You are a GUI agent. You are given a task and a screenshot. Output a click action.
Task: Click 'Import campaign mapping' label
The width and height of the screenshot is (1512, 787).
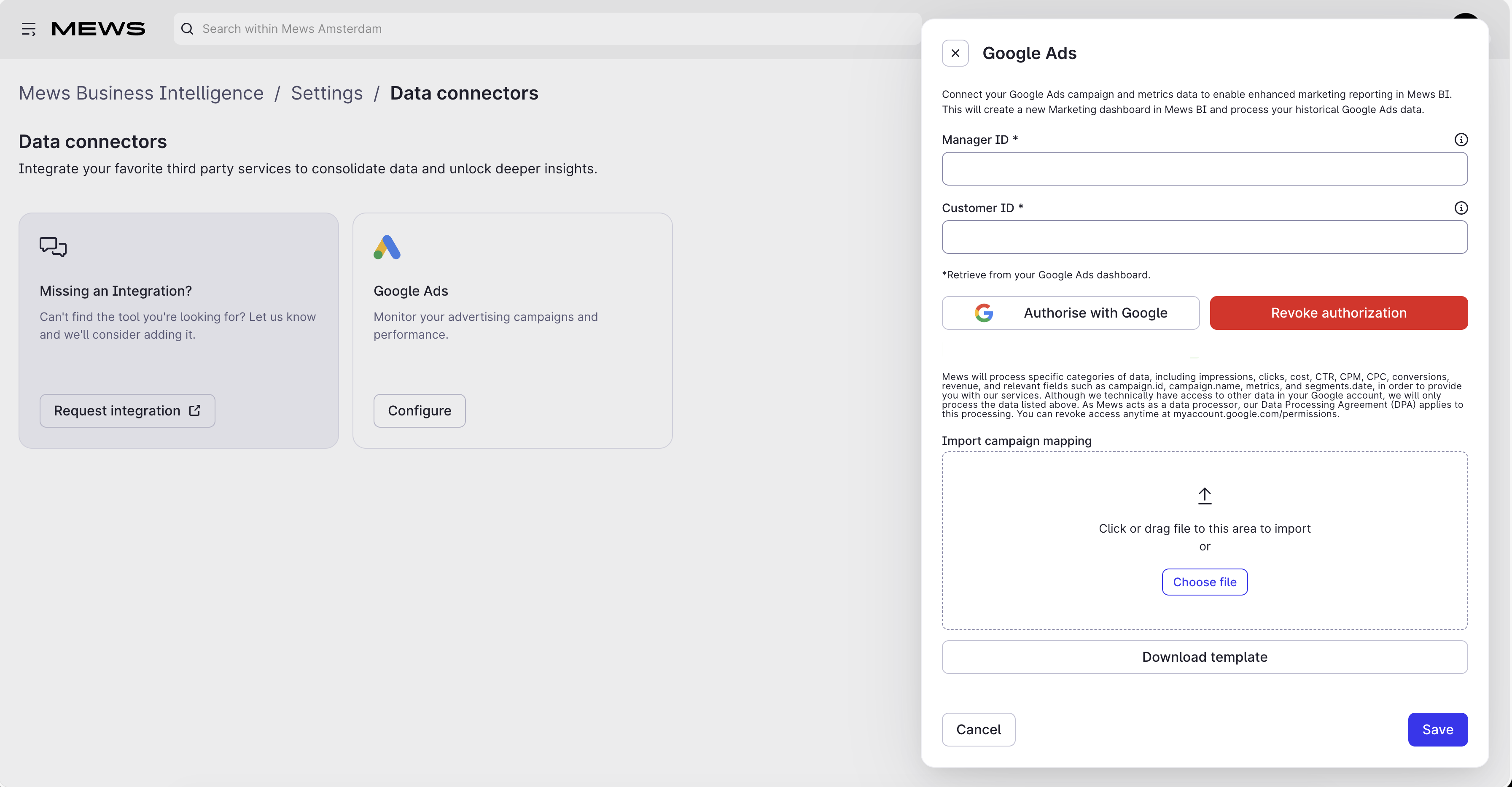coord(1017,441)
